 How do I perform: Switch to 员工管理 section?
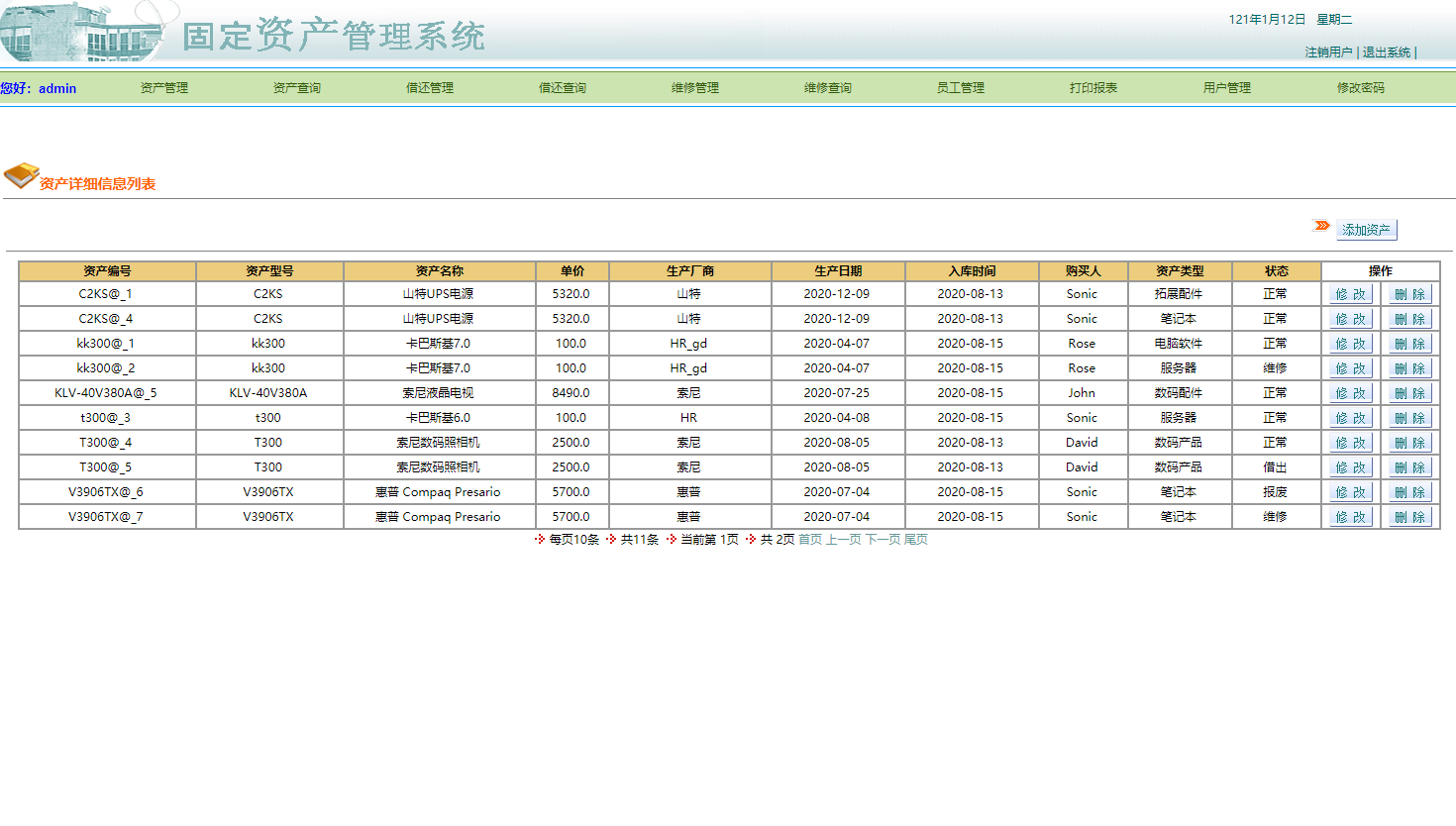[960, 87]
